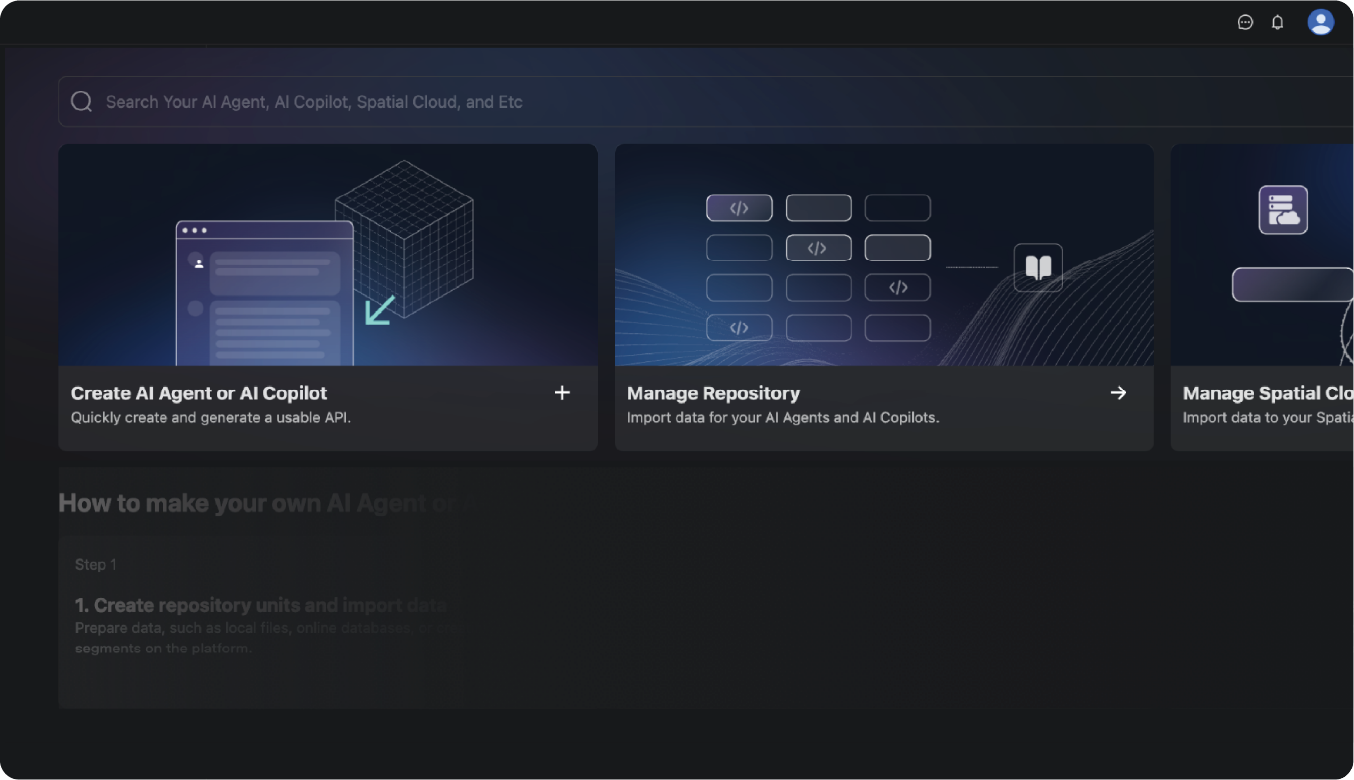This screenshot has height=780, width=1354.
Task: Open the chat messages icon
Action: pos(1245,22)
